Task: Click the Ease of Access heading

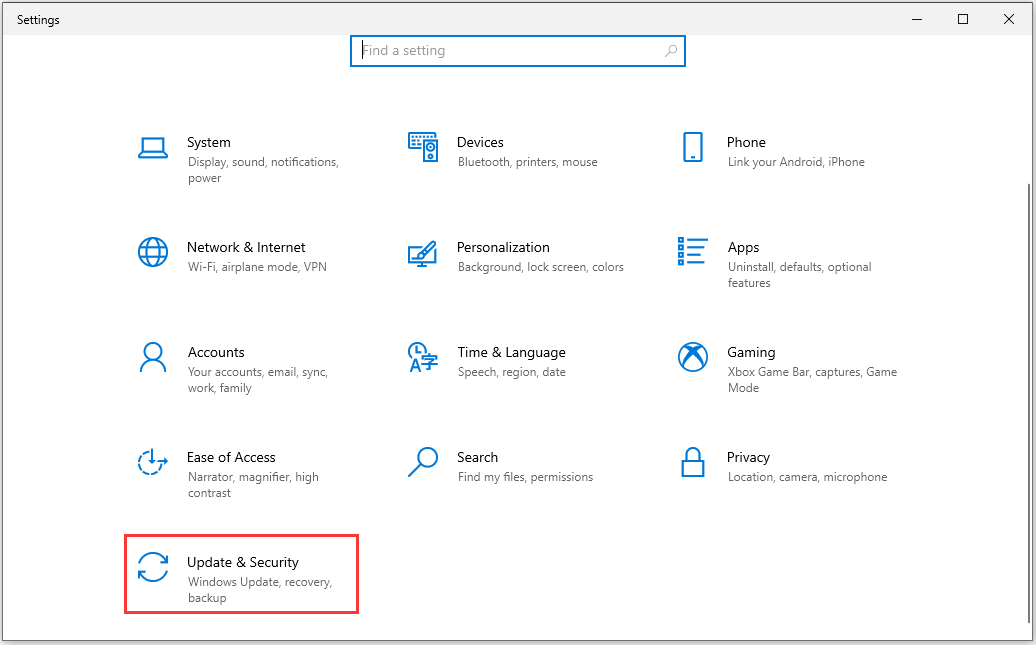Action: pos(231,457)
